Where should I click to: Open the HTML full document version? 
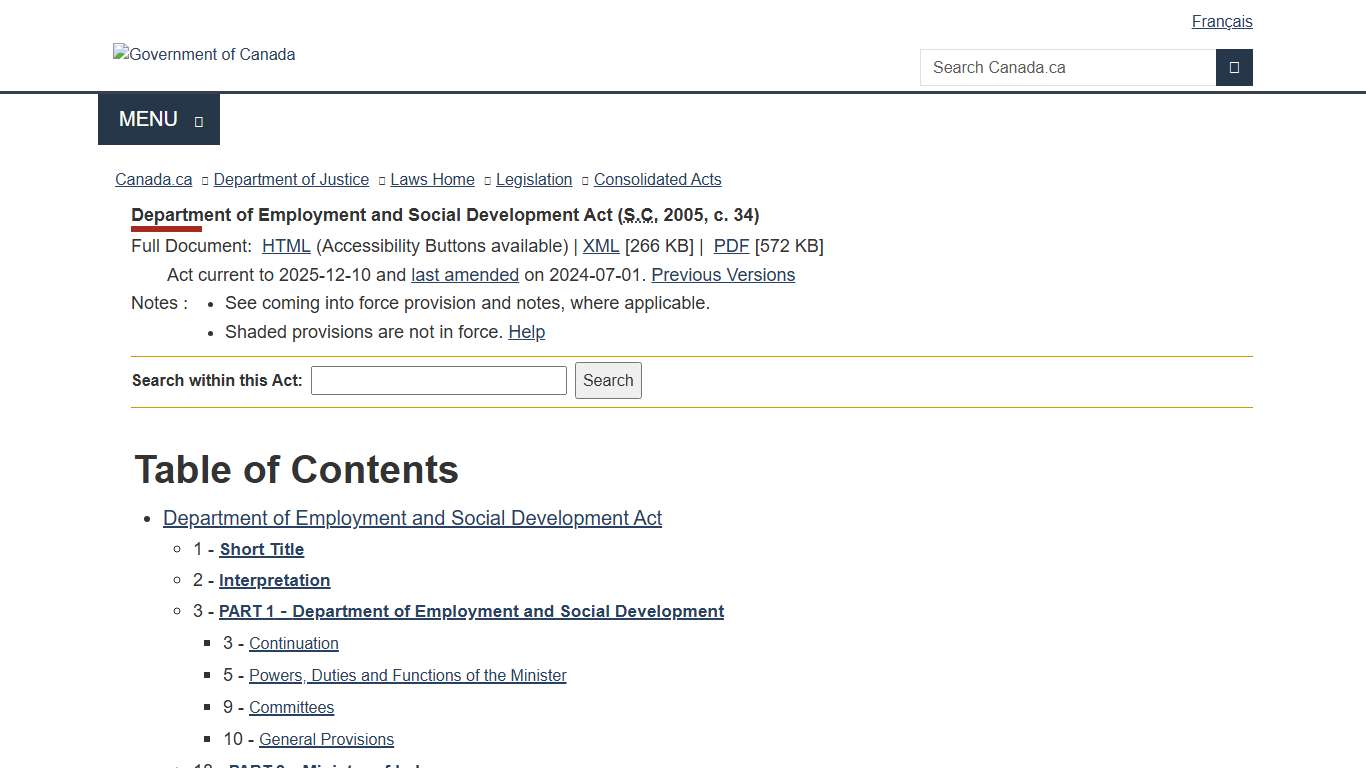286,245
